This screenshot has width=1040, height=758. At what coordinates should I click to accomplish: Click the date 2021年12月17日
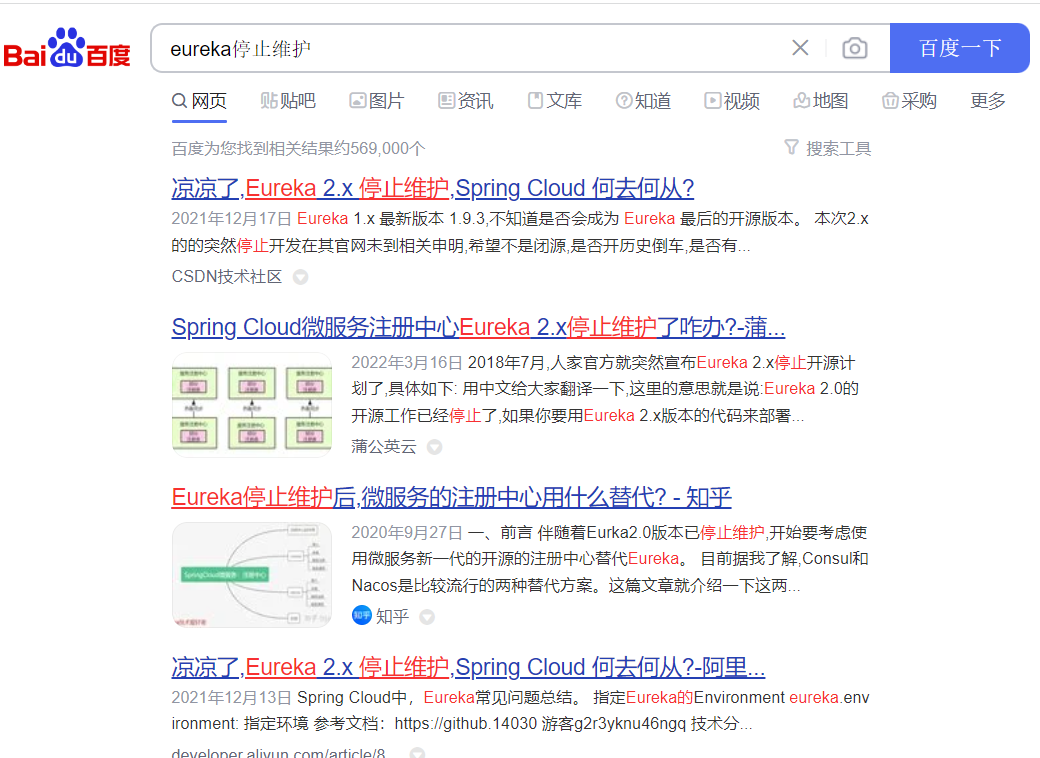click(231, 219)
